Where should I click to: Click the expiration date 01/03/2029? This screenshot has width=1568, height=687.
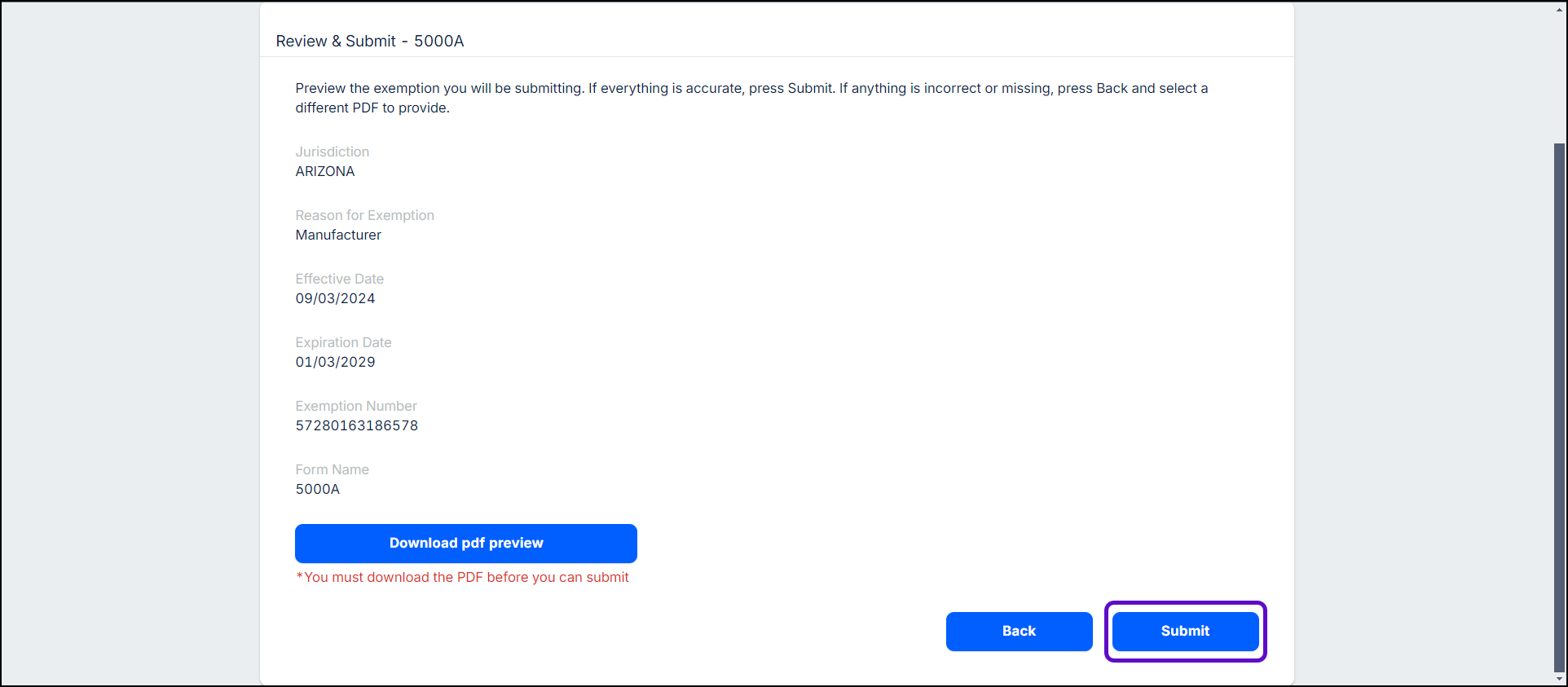tap(335, 363)
